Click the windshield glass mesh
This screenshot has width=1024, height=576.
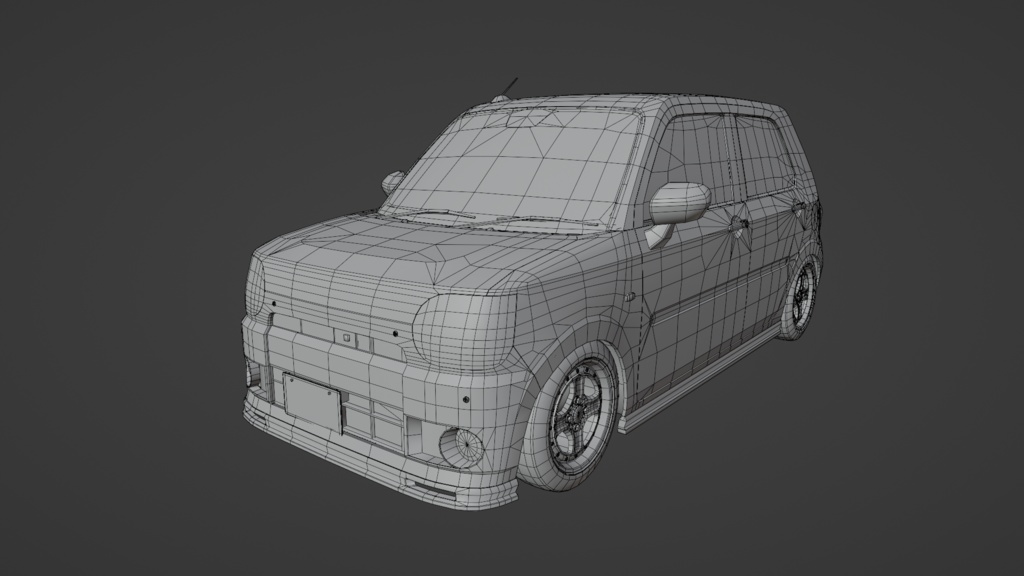click(x=516, y=168)
